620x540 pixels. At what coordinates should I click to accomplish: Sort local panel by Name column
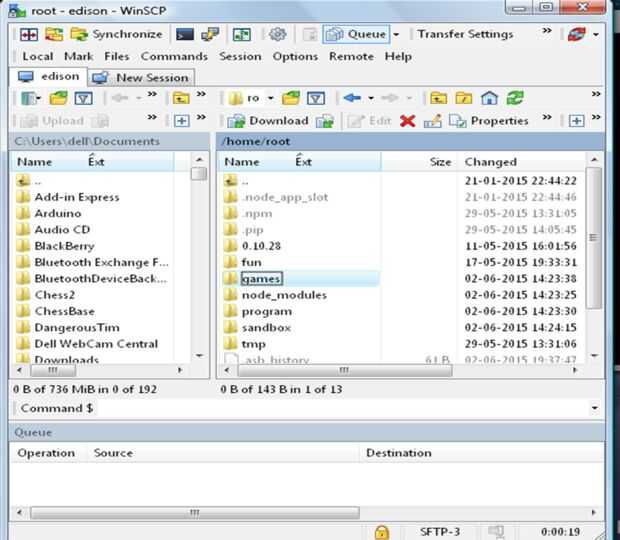tap(35, 162)
